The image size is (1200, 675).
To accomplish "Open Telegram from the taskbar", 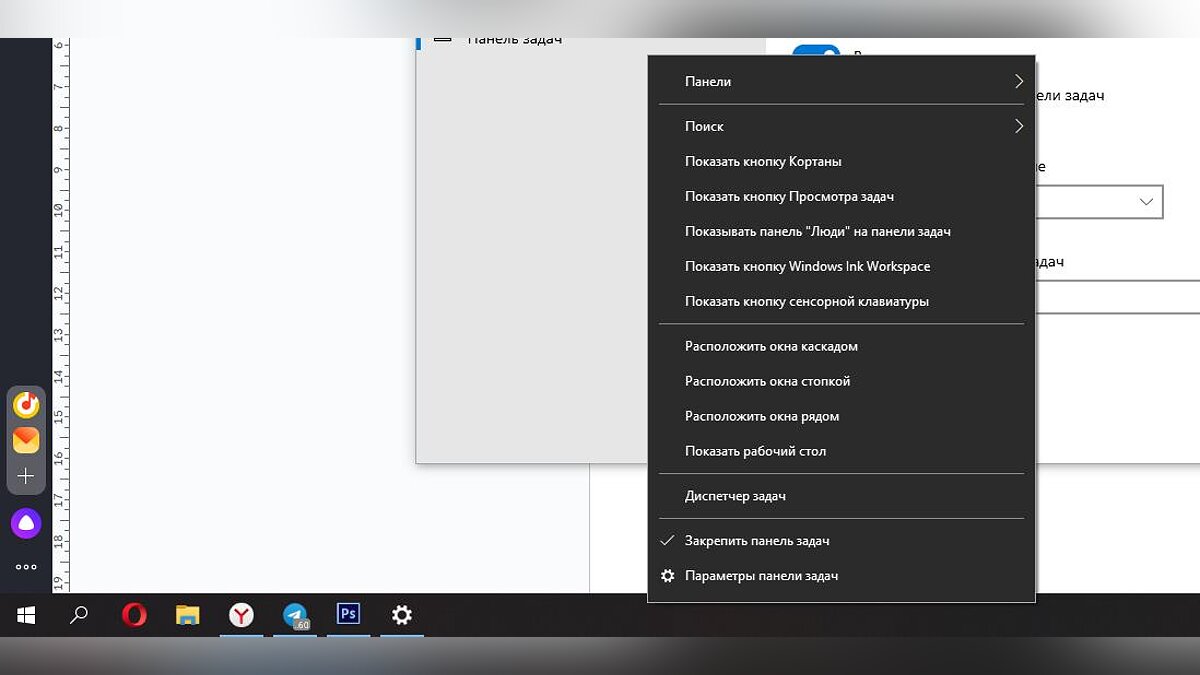I will (295, 615).
